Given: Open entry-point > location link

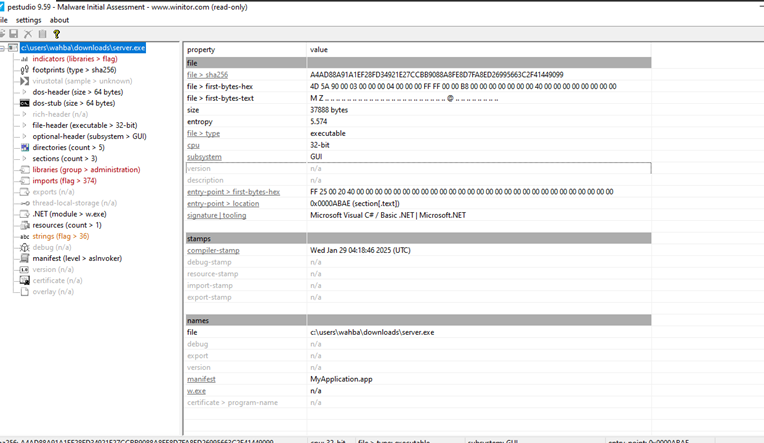Looking at the screenshot, I should point(223,204).
